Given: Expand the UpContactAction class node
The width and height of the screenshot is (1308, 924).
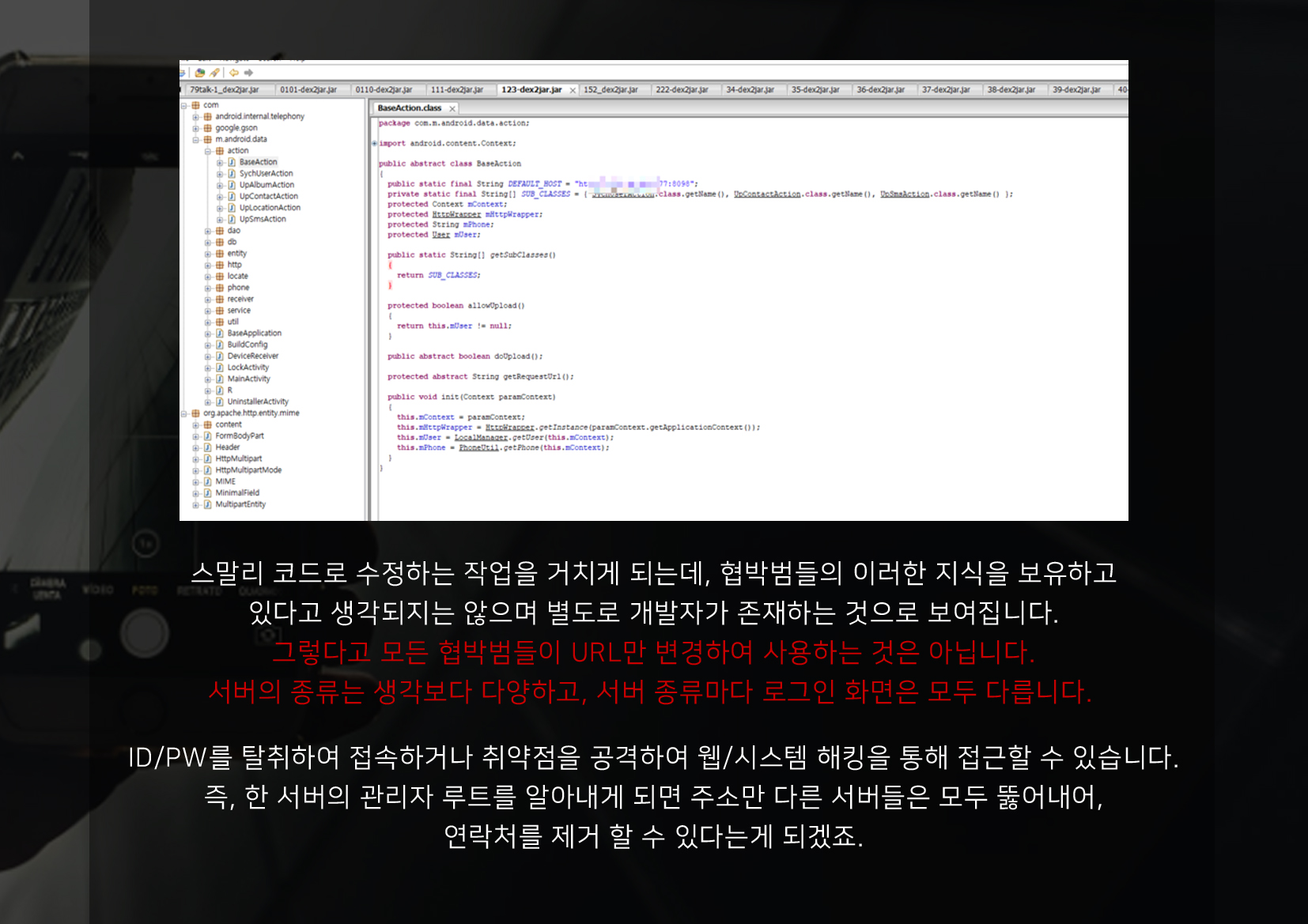Looking at the screenshot, I should [x=221, y=197].
